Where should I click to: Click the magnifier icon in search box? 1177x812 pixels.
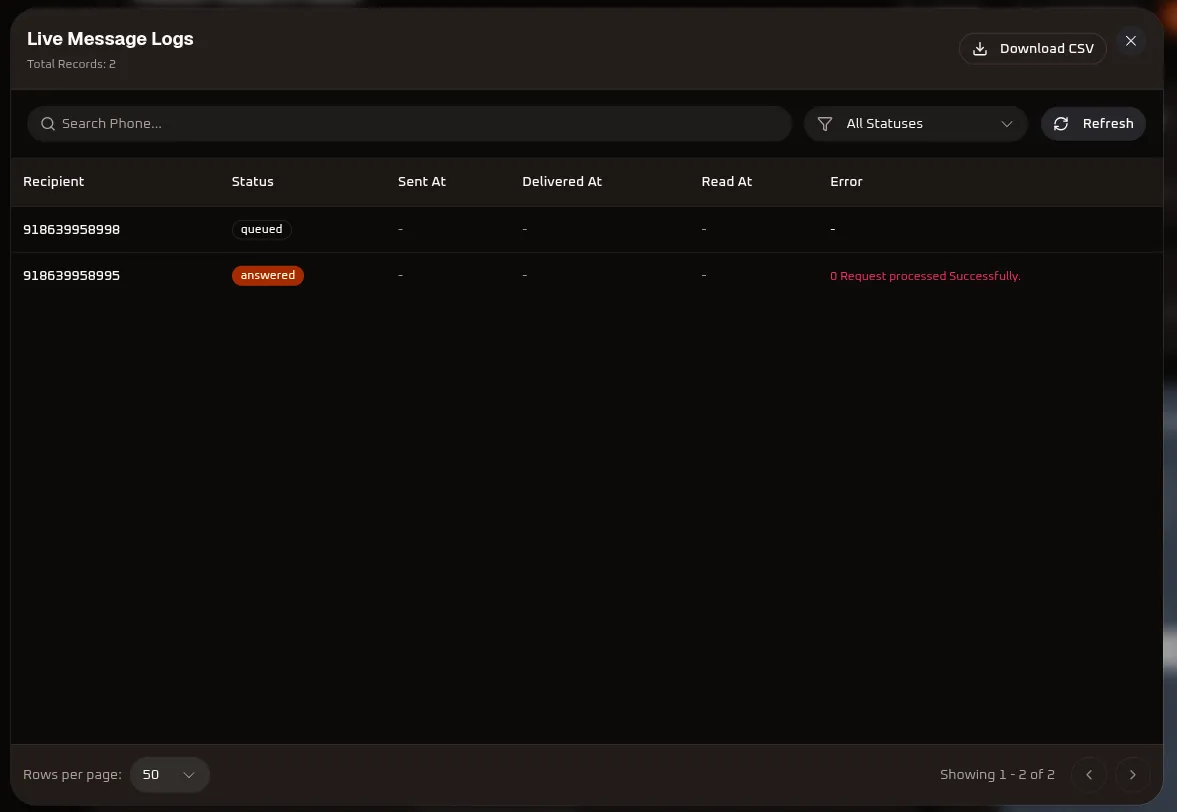point(48,124)
